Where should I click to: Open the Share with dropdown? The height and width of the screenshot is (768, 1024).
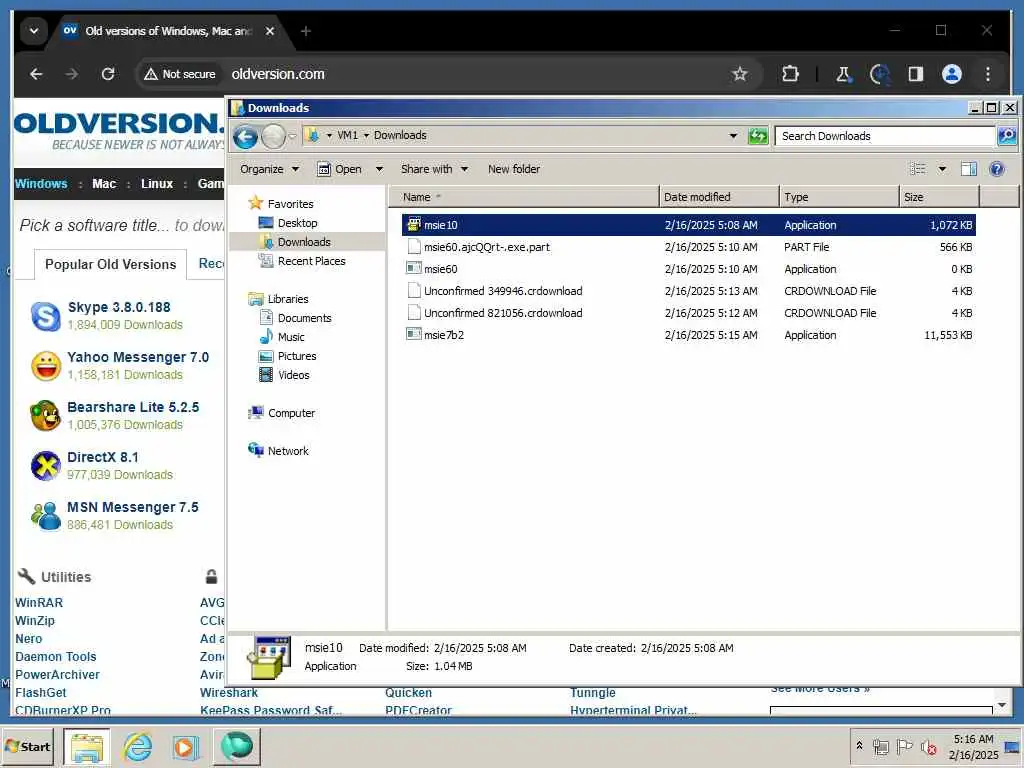(434, 169)
